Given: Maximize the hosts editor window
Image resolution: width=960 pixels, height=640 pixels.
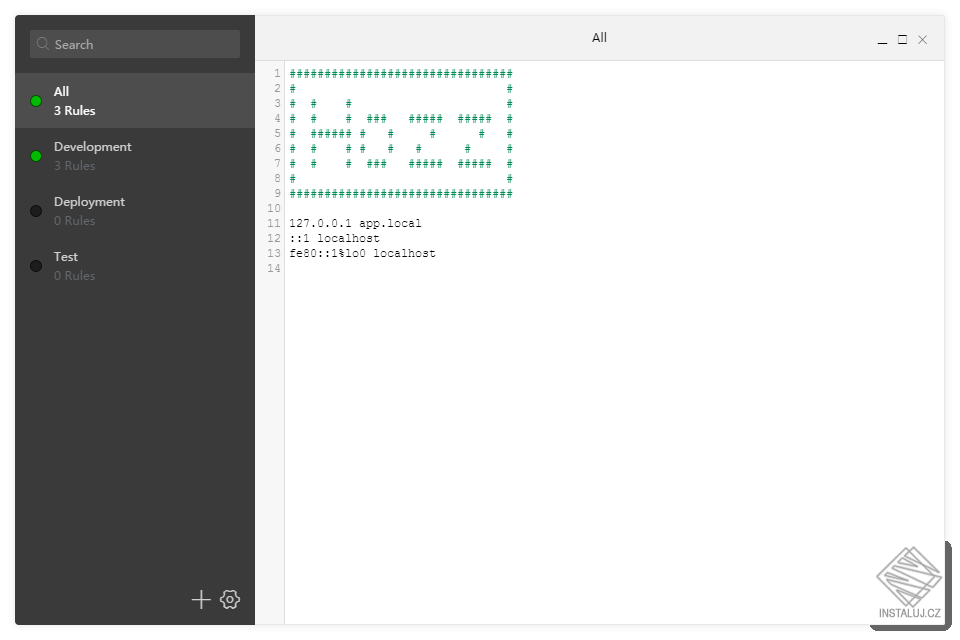Looking at the screenshot, I should 902,40.
